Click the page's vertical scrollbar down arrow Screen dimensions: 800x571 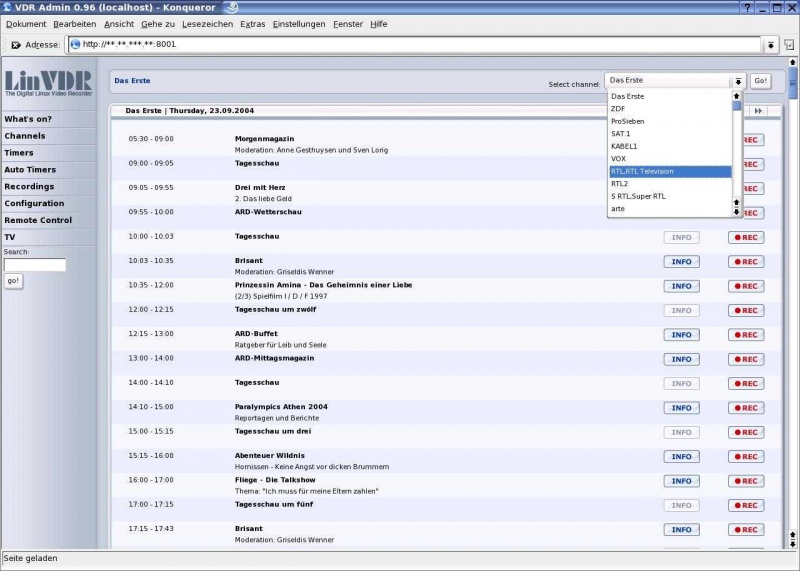[792, 543]
